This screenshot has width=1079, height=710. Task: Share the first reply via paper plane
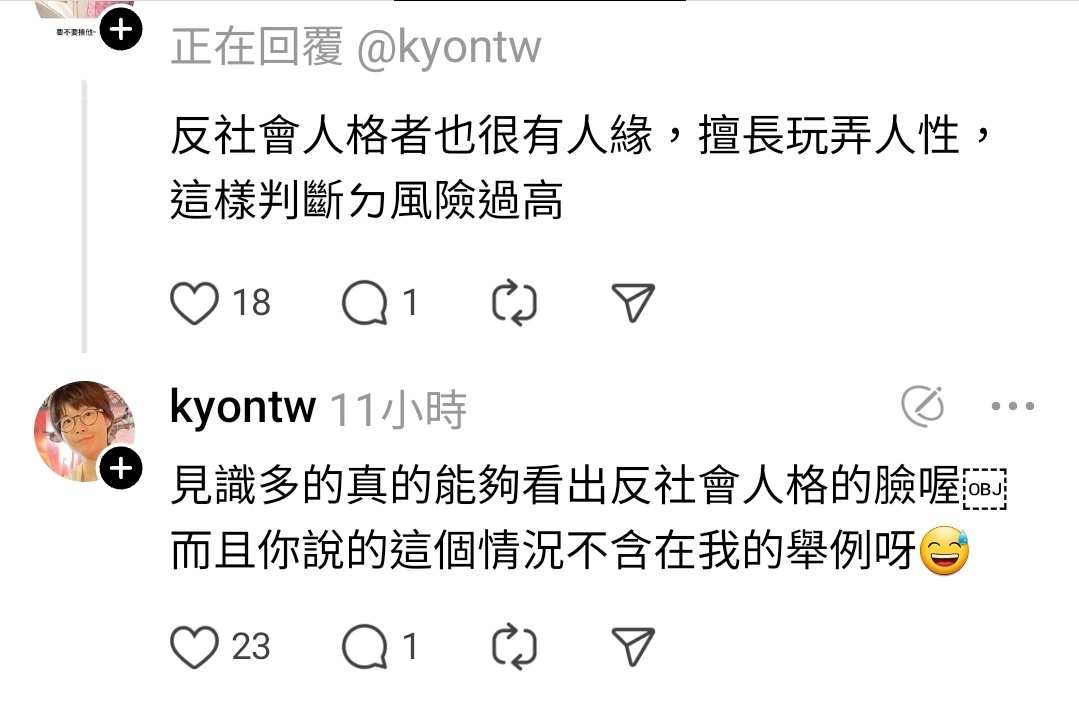[633, 303]
